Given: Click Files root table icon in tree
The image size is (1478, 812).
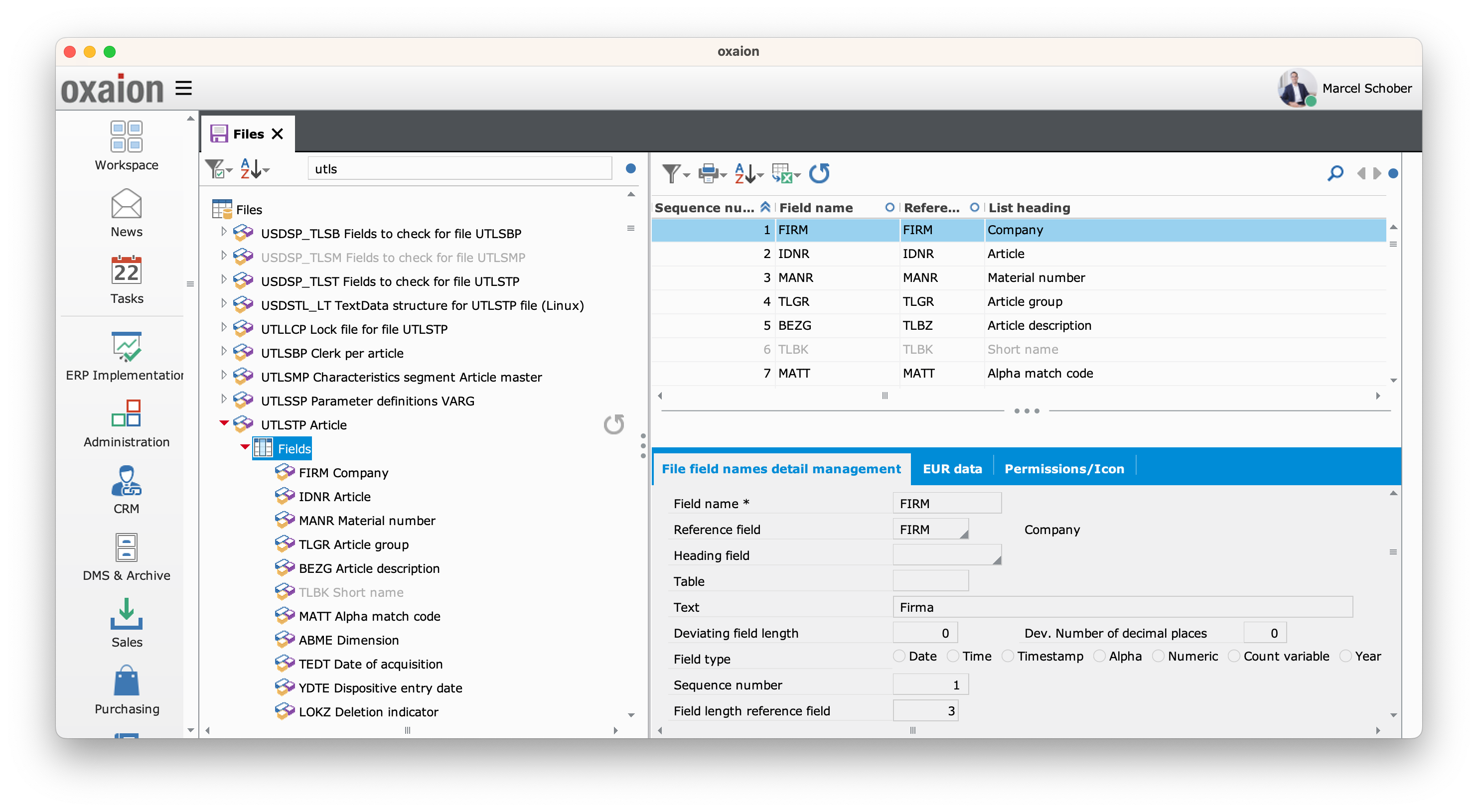Looking at the screenshot, I should coord(222,209).
